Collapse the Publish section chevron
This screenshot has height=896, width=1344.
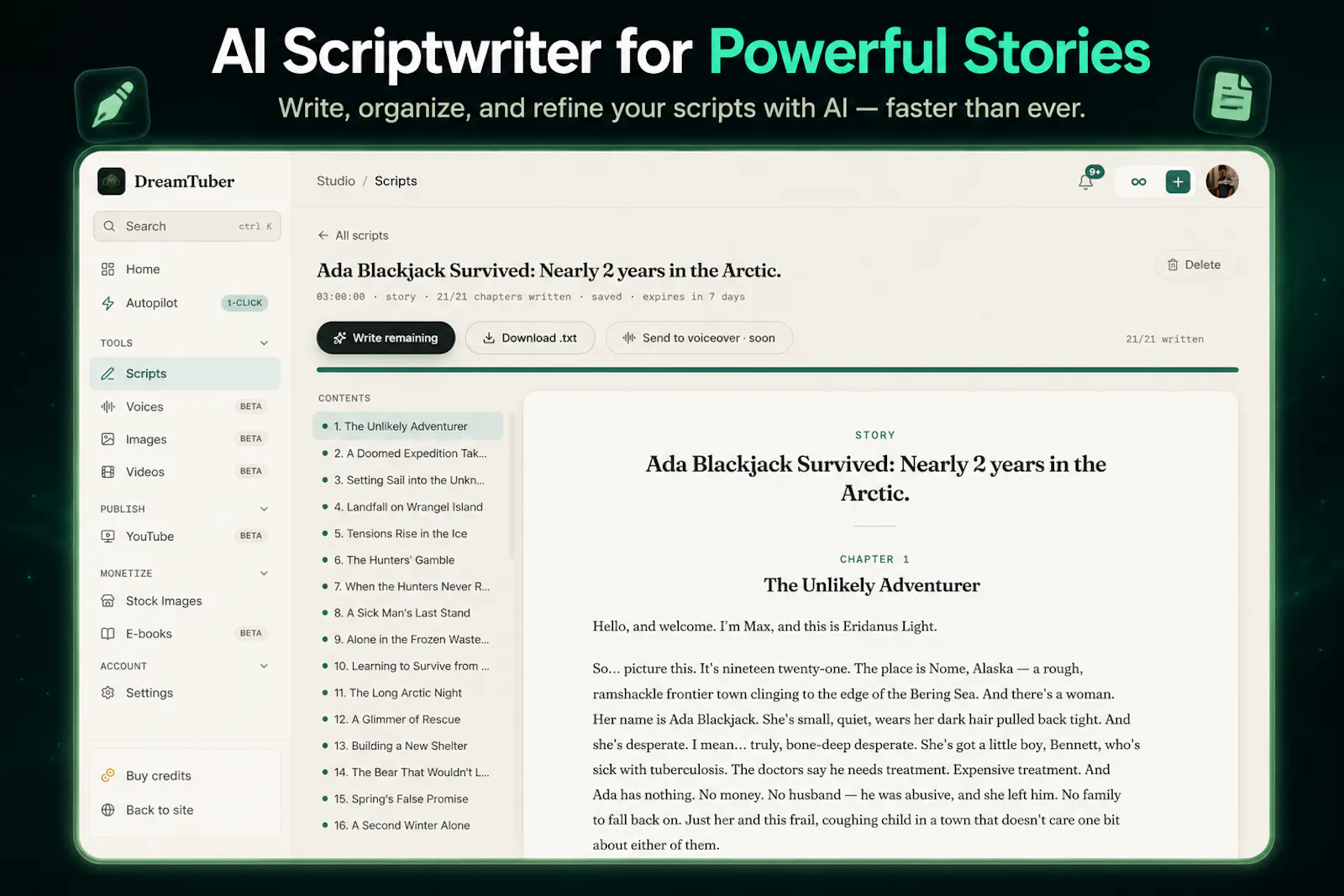click(x=264, y=509)
